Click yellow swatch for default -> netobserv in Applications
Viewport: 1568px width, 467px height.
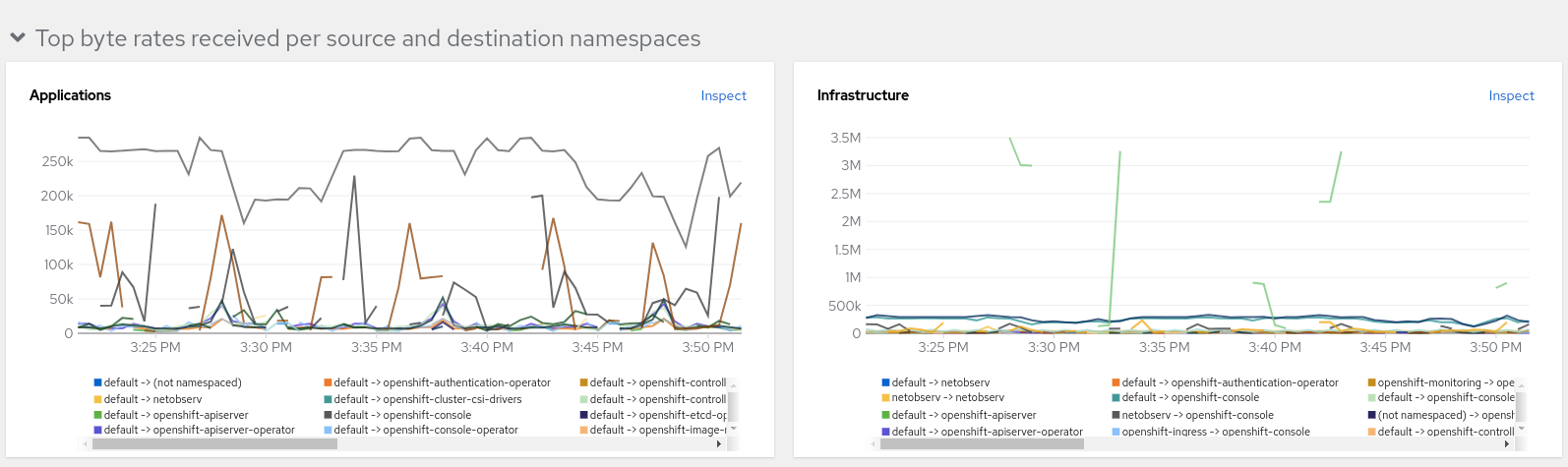[98, 399]
